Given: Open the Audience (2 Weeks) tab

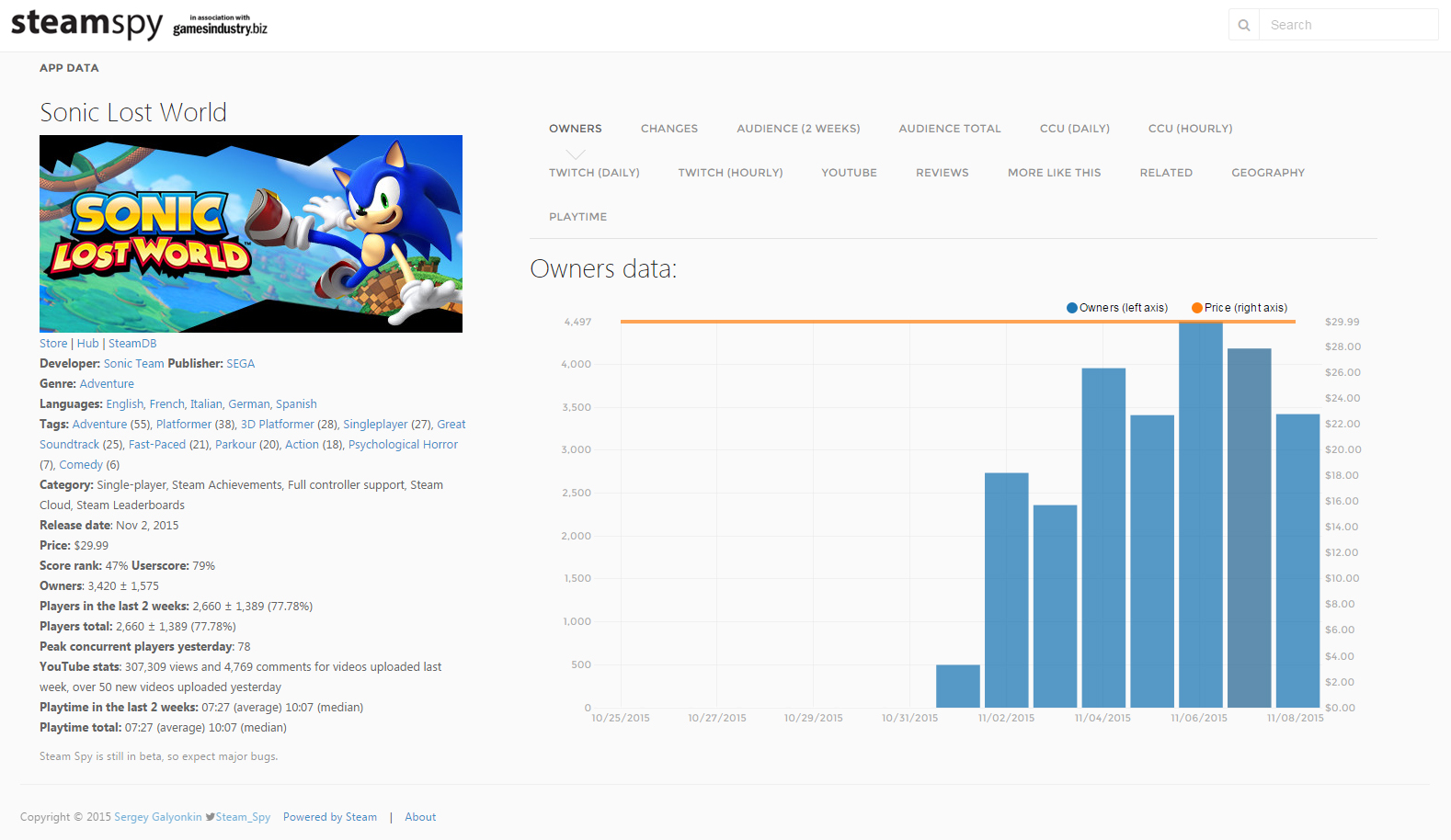Looking at the screenshot, I should [x=798, y=129].
